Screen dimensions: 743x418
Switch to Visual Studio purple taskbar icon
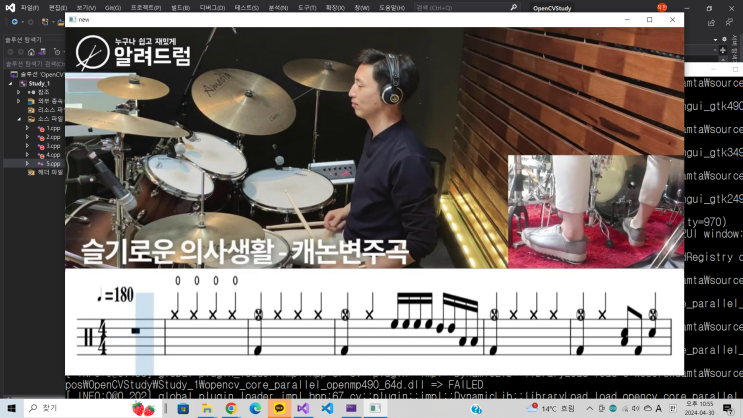pos(303,408)
